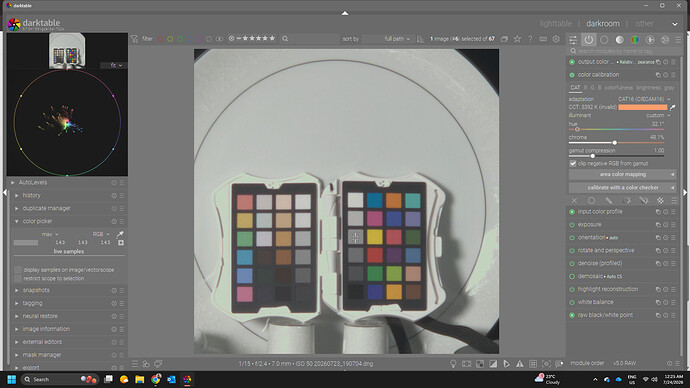Turn off the exposure module
The image size is (690, 388).
572,225
